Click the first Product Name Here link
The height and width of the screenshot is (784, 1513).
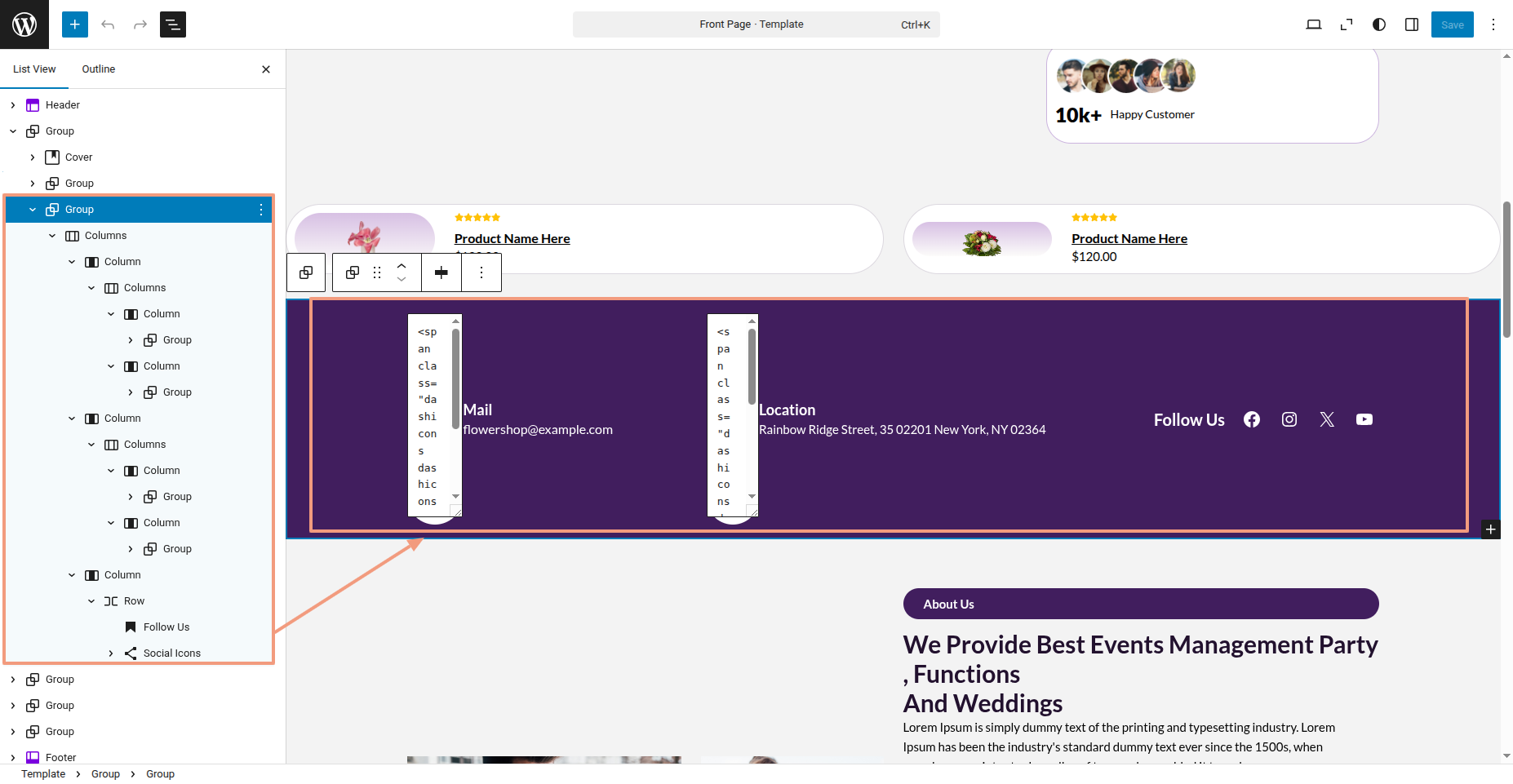(512, 238)
